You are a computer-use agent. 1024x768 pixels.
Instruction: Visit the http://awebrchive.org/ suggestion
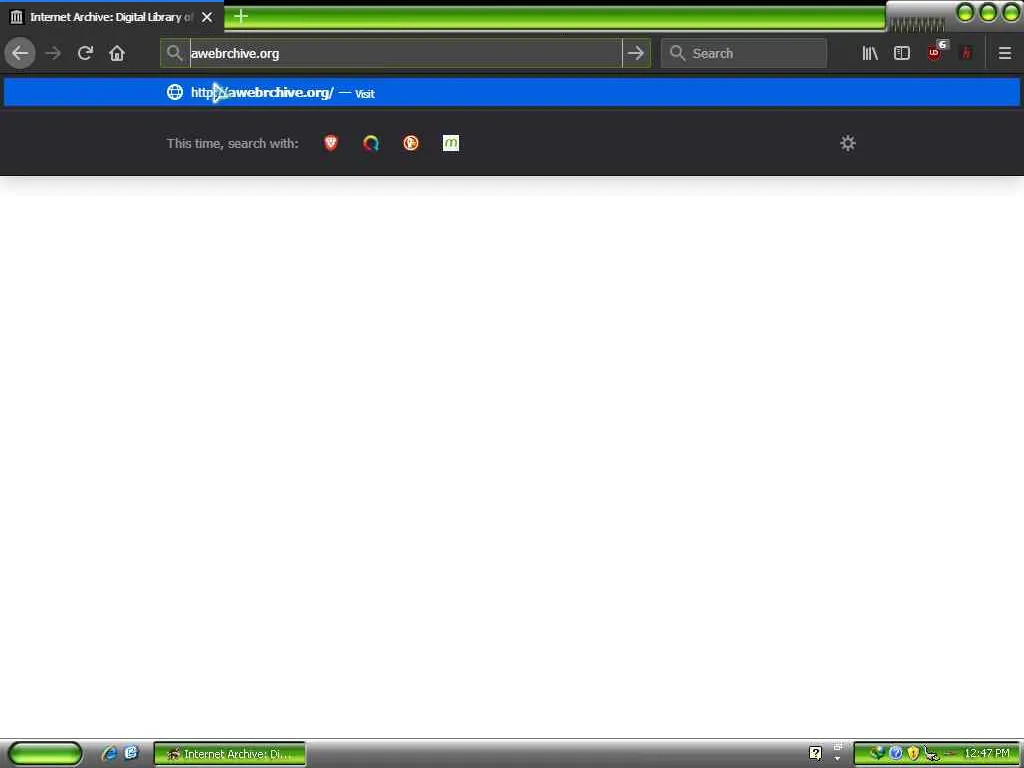pos(512,92)
